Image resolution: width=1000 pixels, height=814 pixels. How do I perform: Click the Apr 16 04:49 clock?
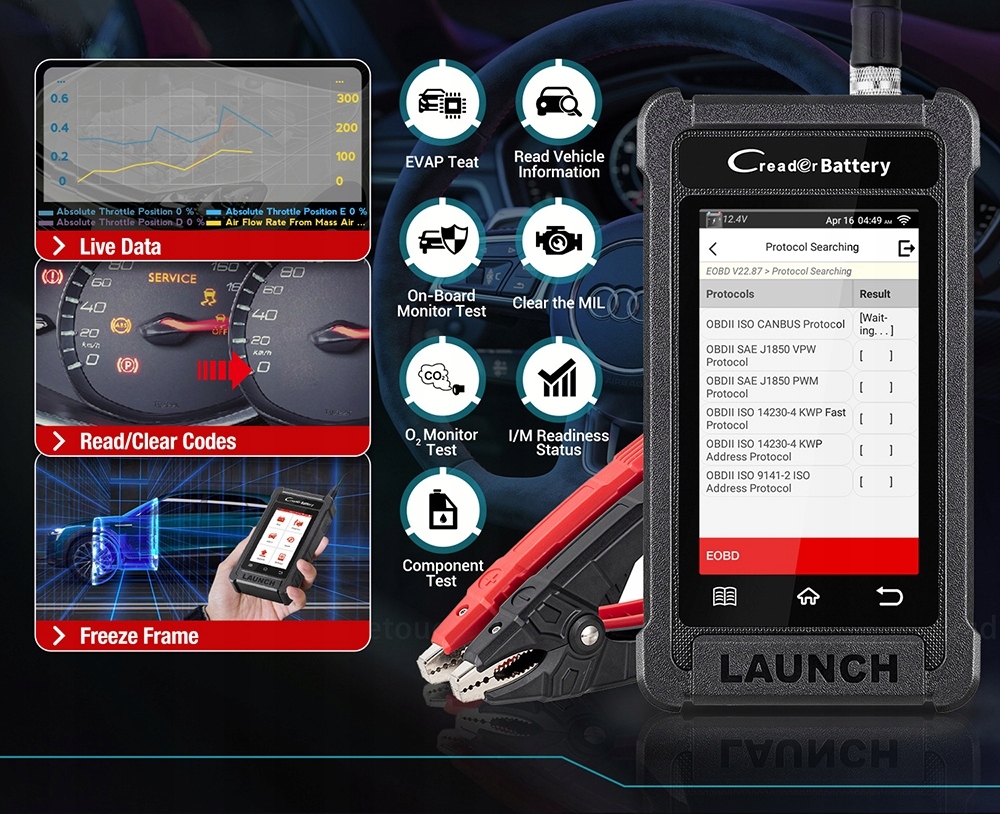(858, 220)
